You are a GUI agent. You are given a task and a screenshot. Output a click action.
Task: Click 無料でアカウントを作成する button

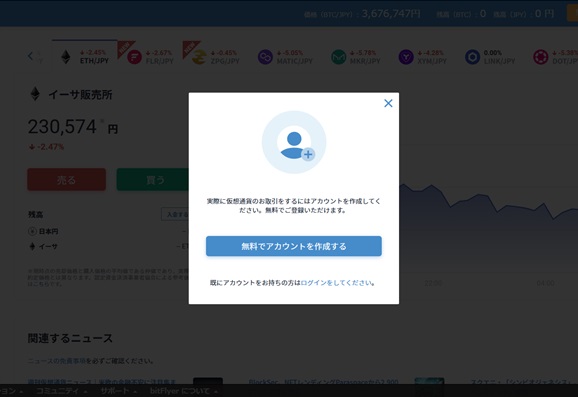[294, 246]
